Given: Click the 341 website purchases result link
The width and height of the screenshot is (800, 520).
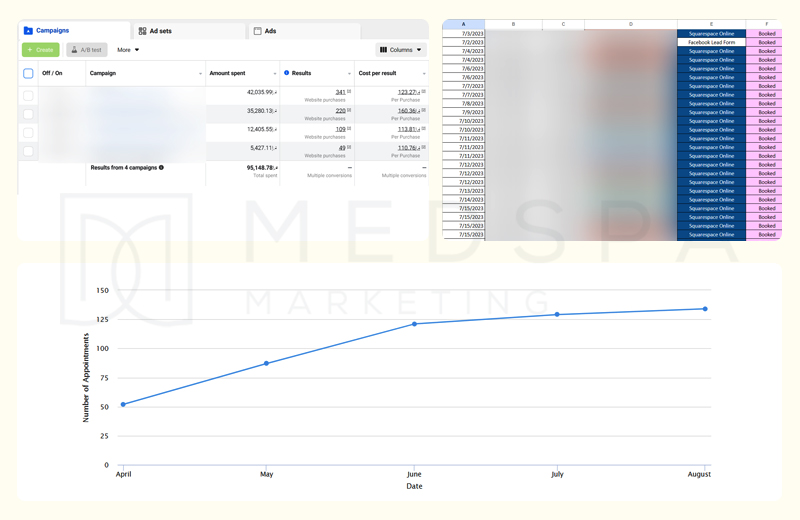Looking at the screenshot, I should (340, 92).
